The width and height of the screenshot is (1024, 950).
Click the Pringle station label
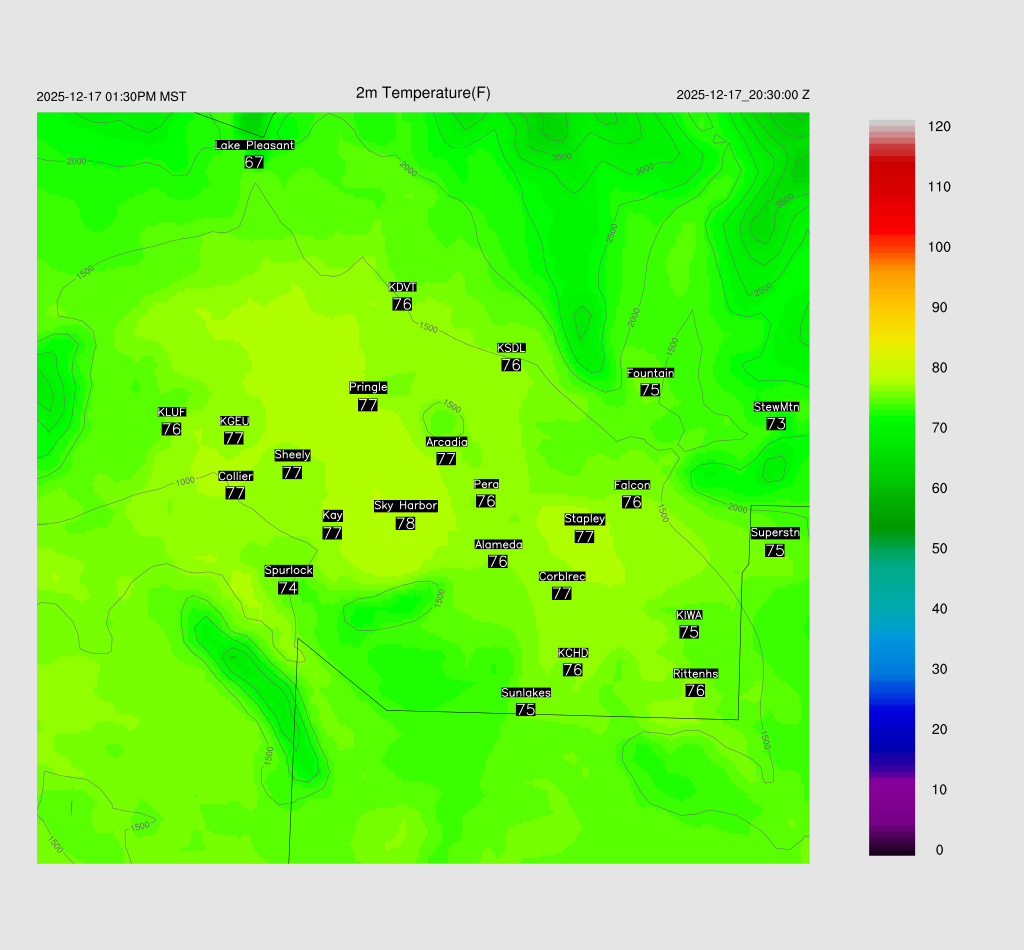(x=368, y=387)
